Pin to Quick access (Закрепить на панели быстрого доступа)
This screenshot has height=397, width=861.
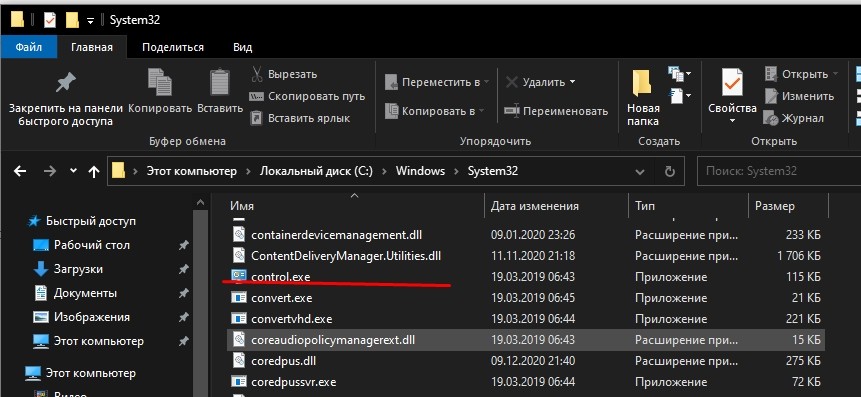66,99
